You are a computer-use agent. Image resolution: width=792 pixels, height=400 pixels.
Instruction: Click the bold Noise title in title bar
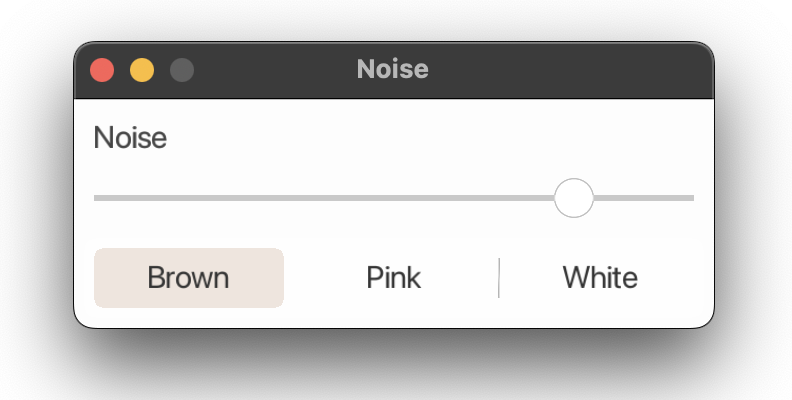click(392, 69)
